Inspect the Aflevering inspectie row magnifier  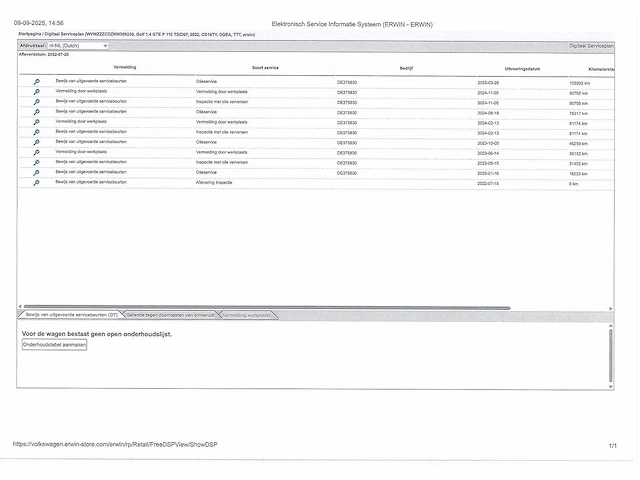pos(37,183)
